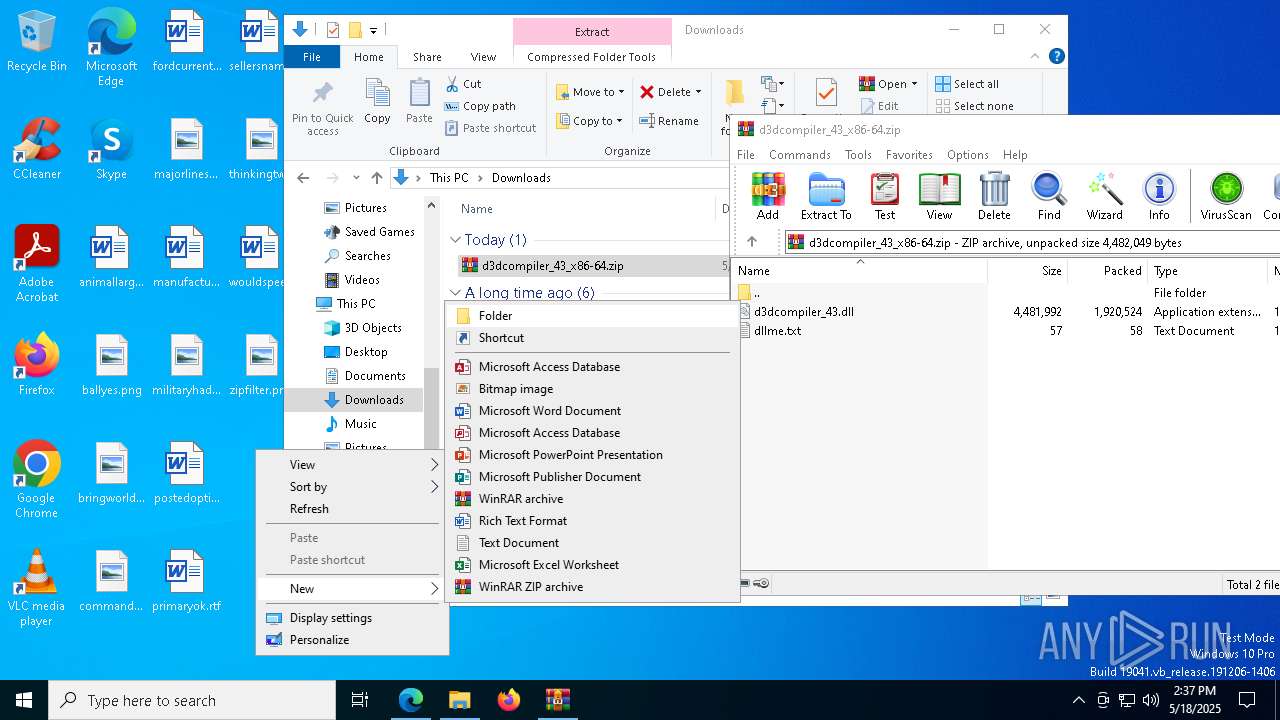Run VirusScan from WinRAR toolbar

(1226, 196)
